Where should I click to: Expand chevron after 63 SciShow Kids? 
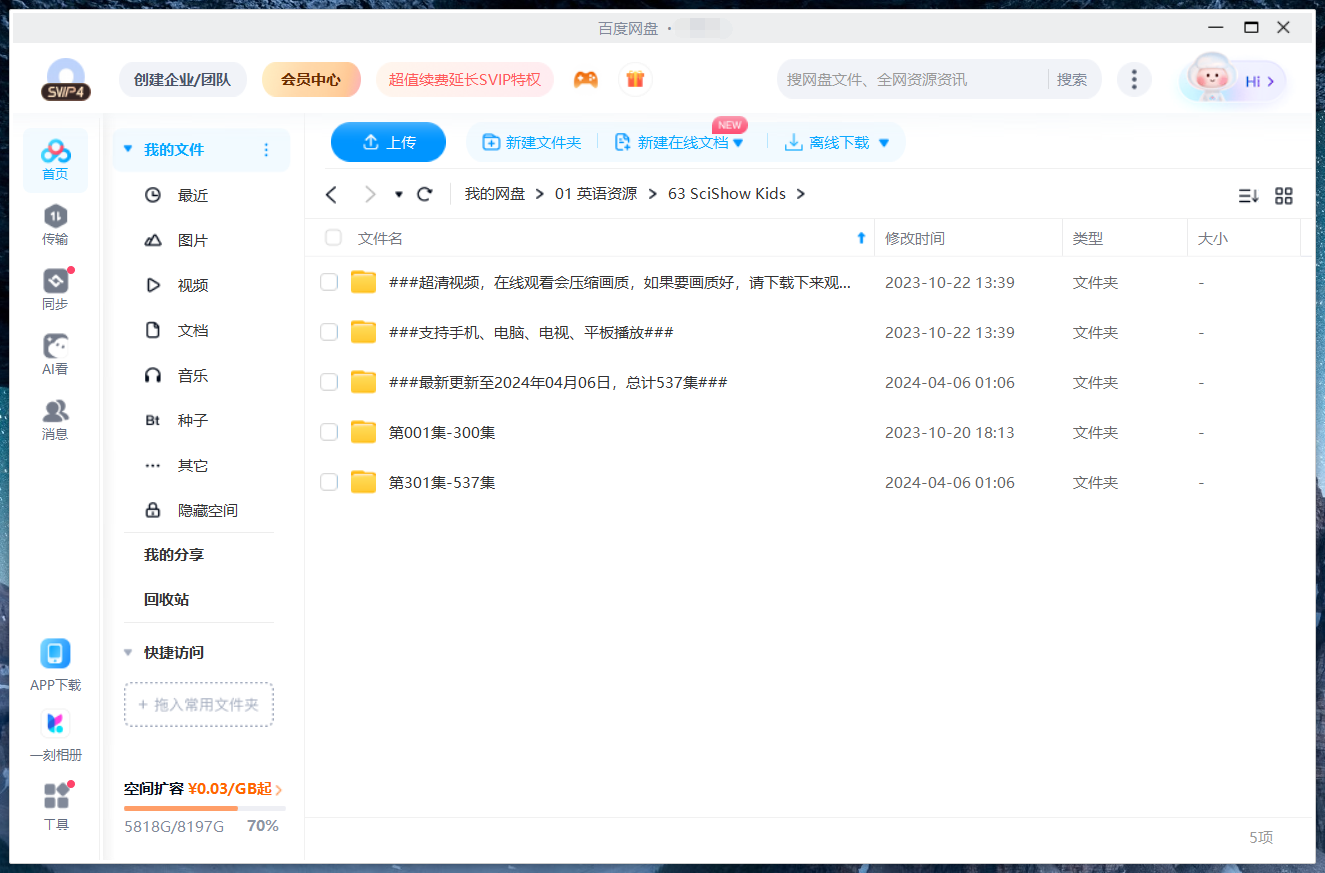coord(800,194)
